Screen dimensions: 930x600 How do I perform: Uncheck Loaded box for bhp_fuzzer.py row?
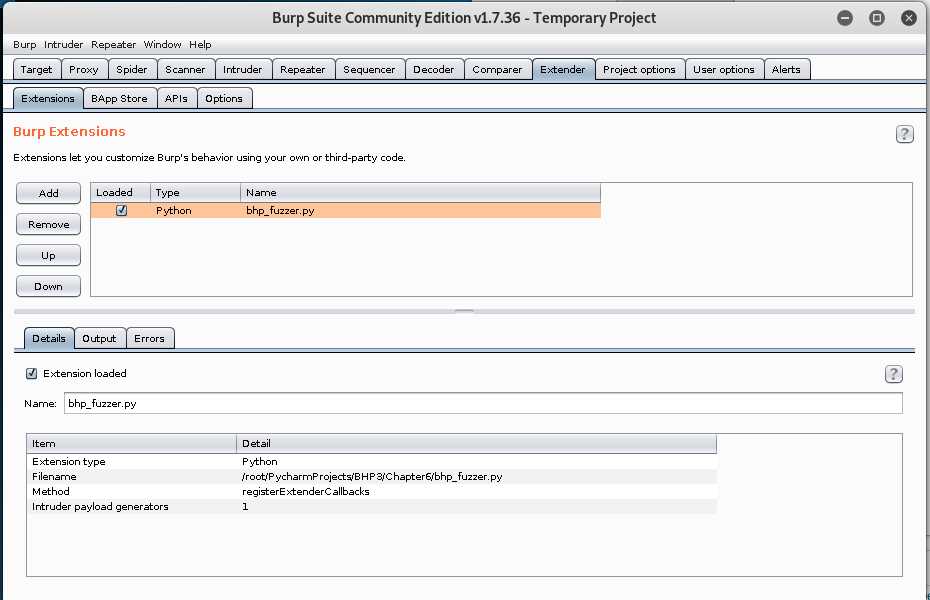tap(122, 210)
